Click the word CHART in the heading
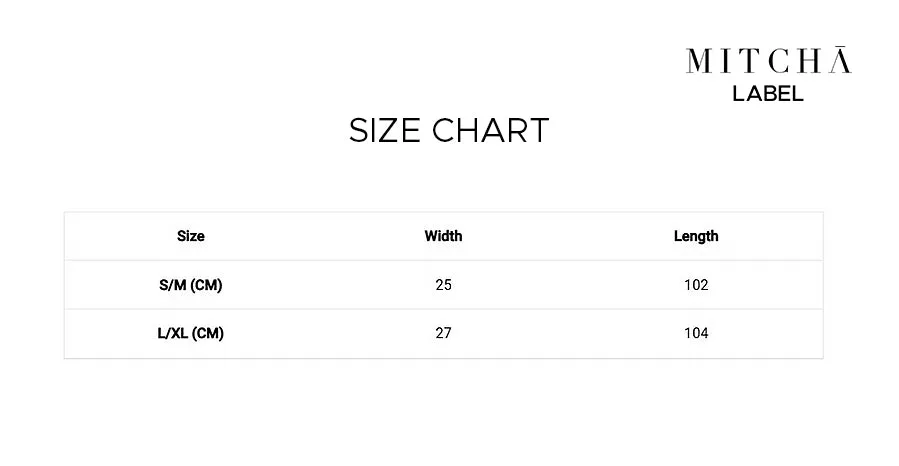 click(x=491, y=130)
